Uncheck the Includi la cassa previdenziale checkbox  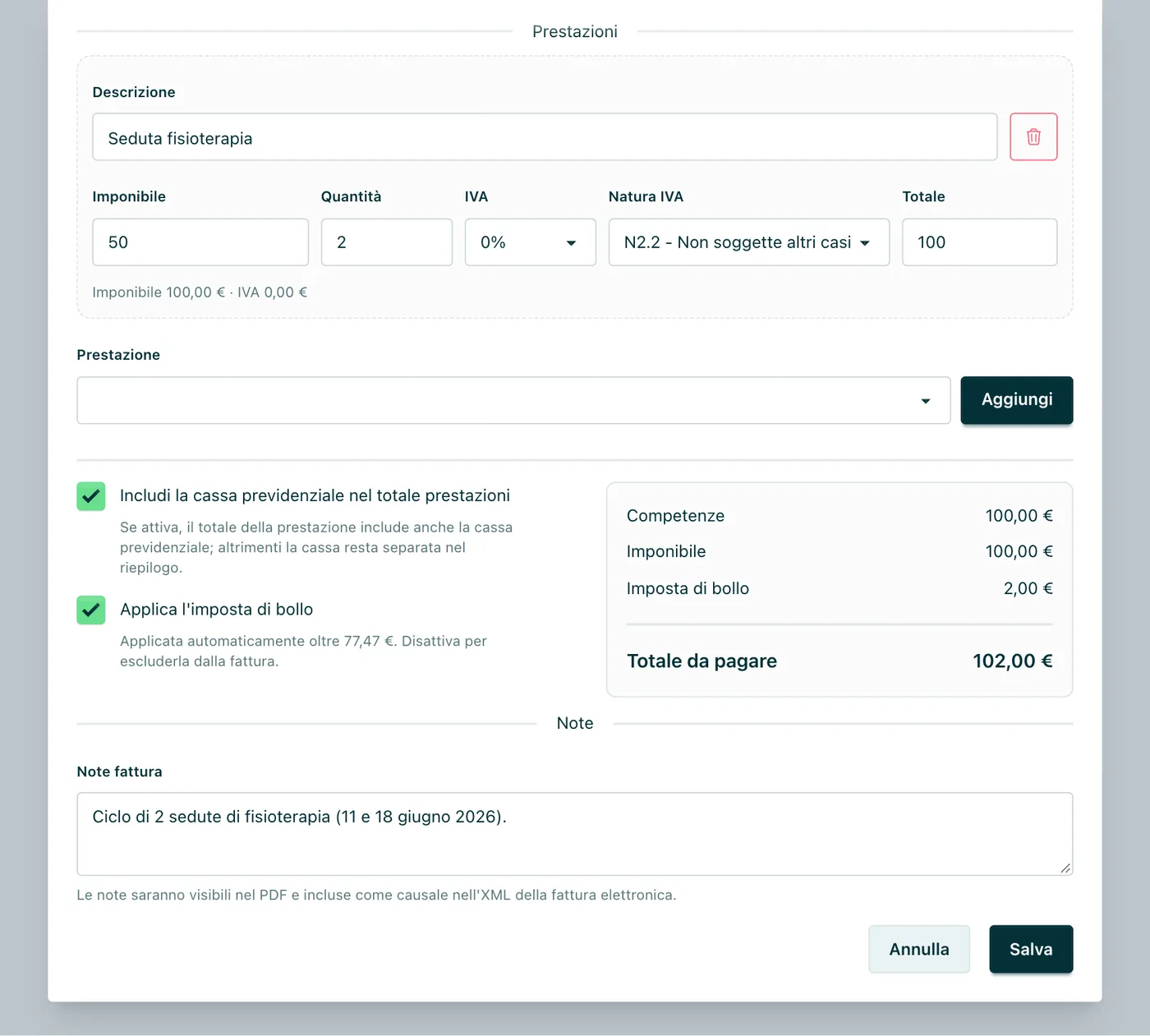point(91,496)
